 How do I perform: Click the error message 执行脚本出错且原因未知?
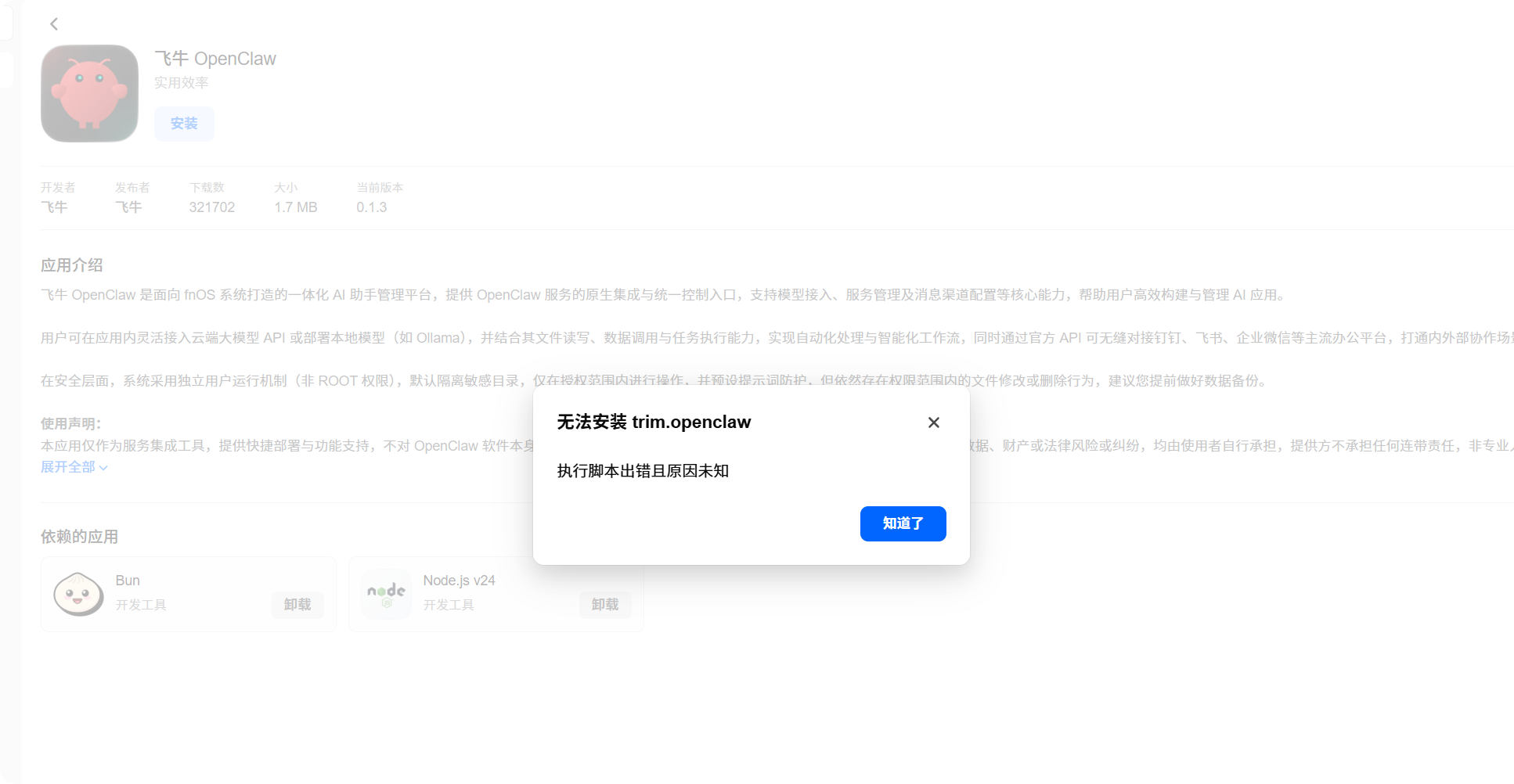[x=643, y=471]
